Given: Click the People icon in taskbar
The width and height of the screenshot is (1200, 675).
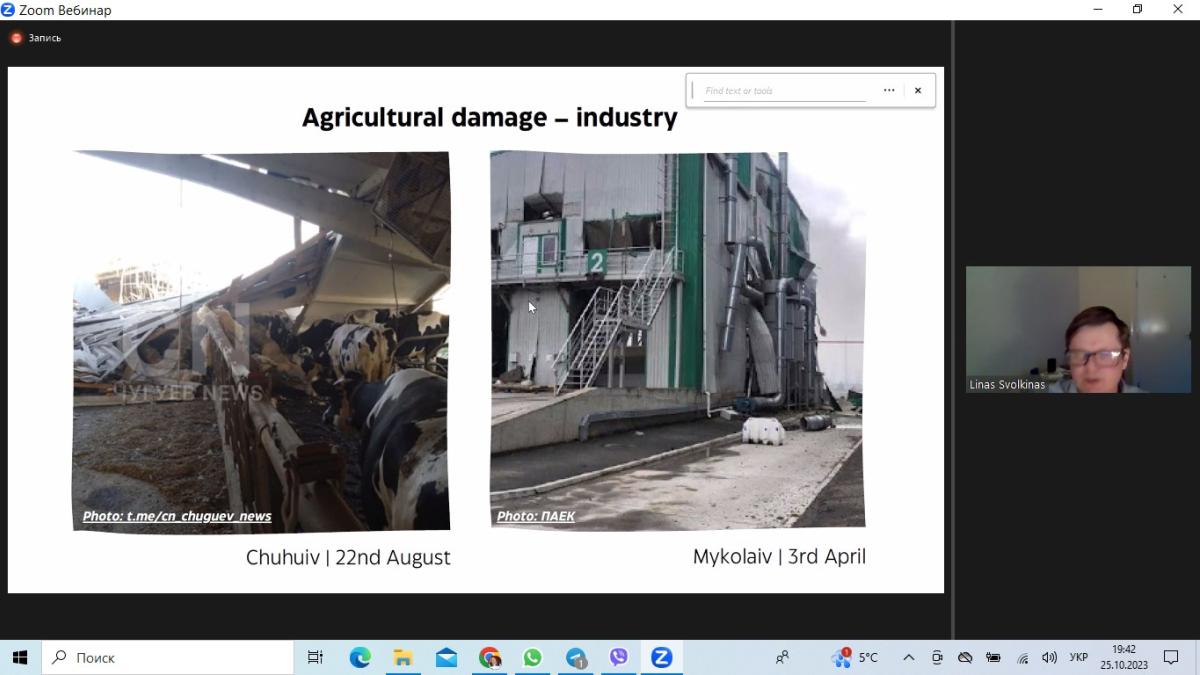Looking at the screenshot, I should [x=782, y=657].
